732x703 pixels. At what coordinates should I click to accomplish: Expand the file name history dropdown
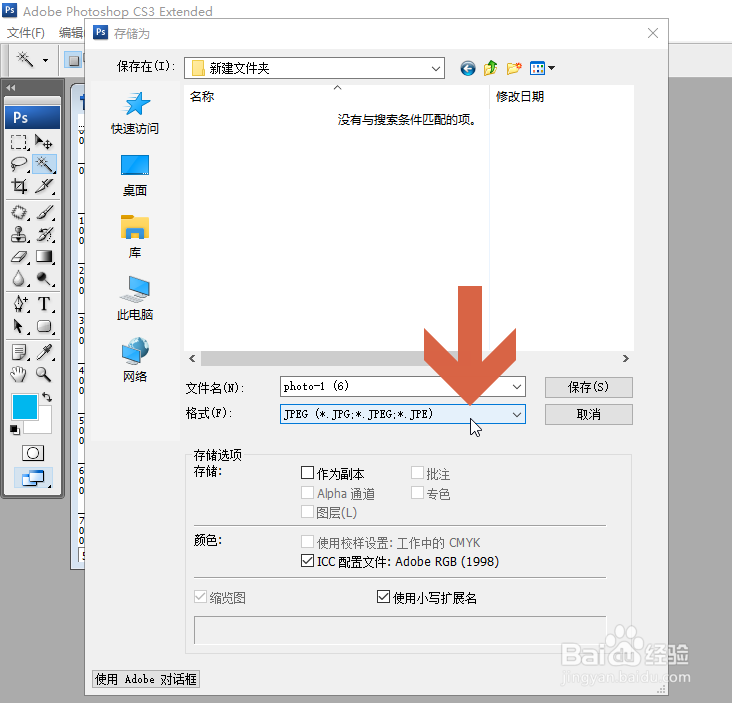tap(517, 387)
